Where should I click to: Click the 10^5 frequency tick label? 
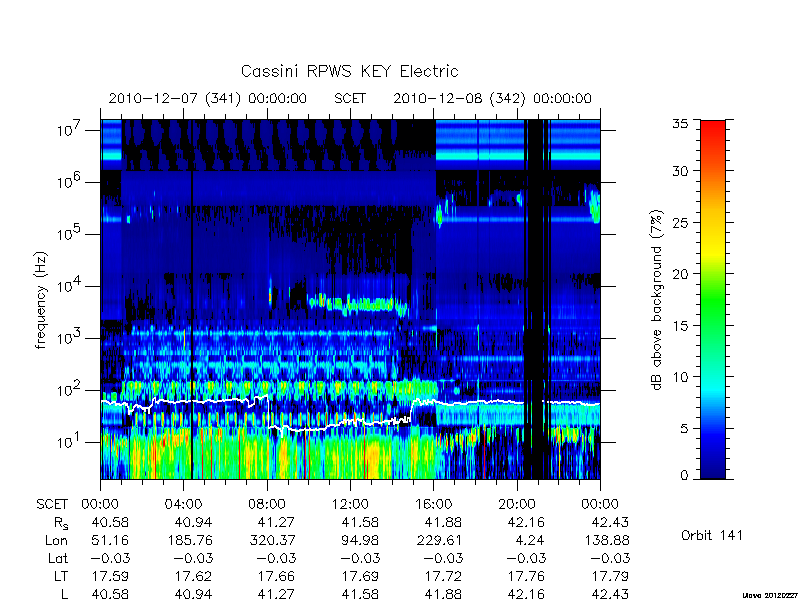(71, 234)
